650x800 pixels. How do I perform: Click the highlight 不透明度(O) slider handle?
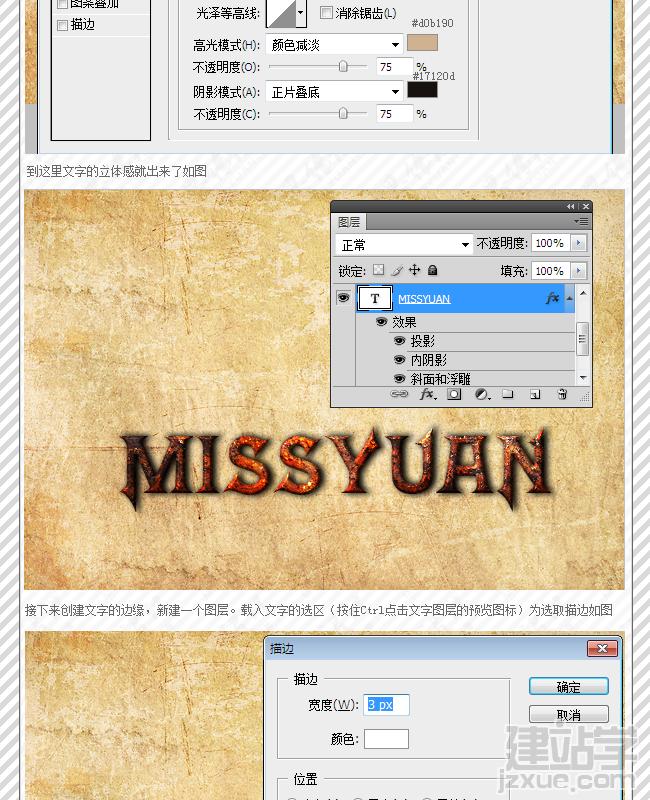click(x=343, y=66)
